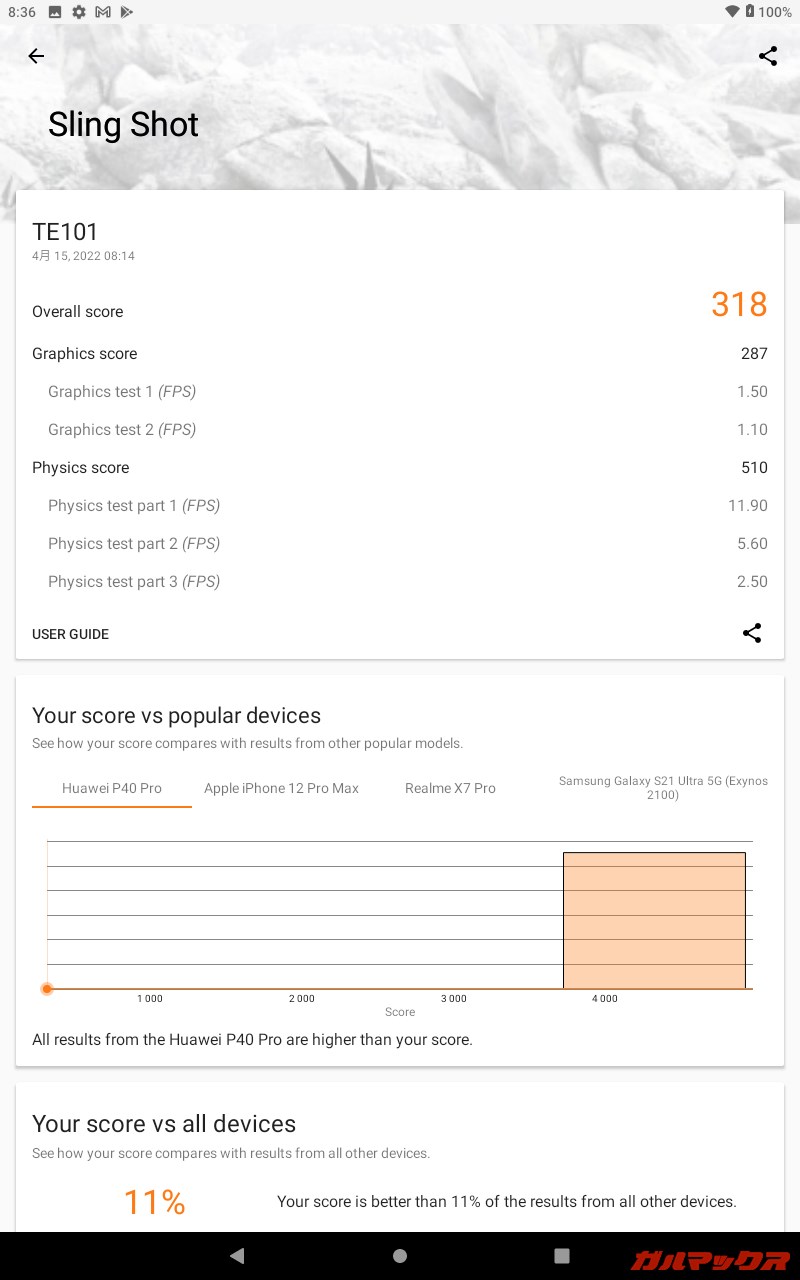
Task: Tap the settings gear in status bar
Action: click(79, 12)
